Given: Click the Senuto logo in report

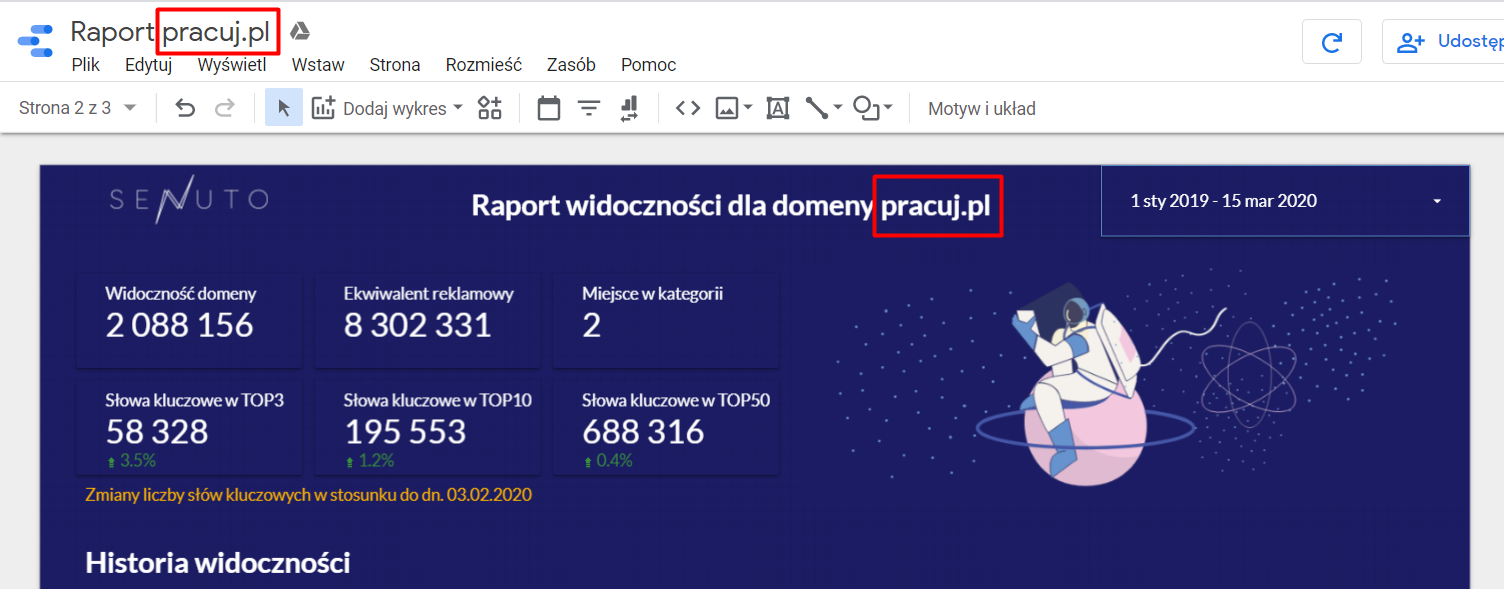Looking at the screenshot, I should [x=189, y=199].
